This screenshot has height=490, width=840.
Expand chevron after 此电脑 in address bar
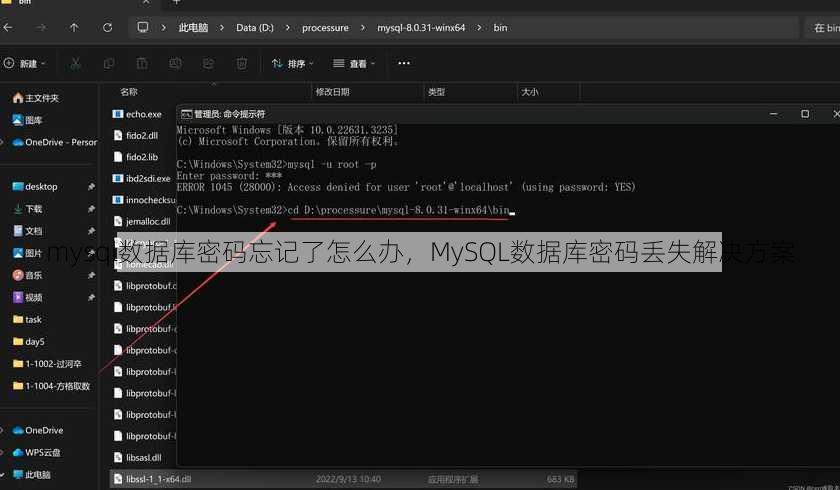(221, 27)
